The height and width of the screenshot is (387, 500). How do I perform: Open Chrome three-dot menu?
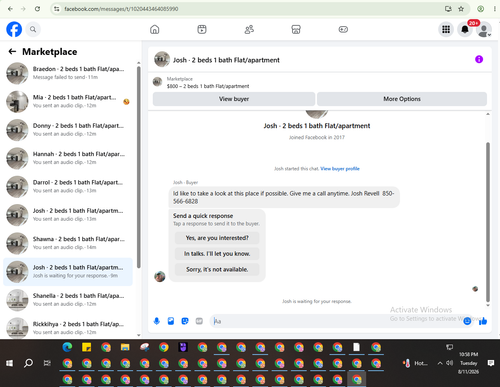(x=494, y=9)
